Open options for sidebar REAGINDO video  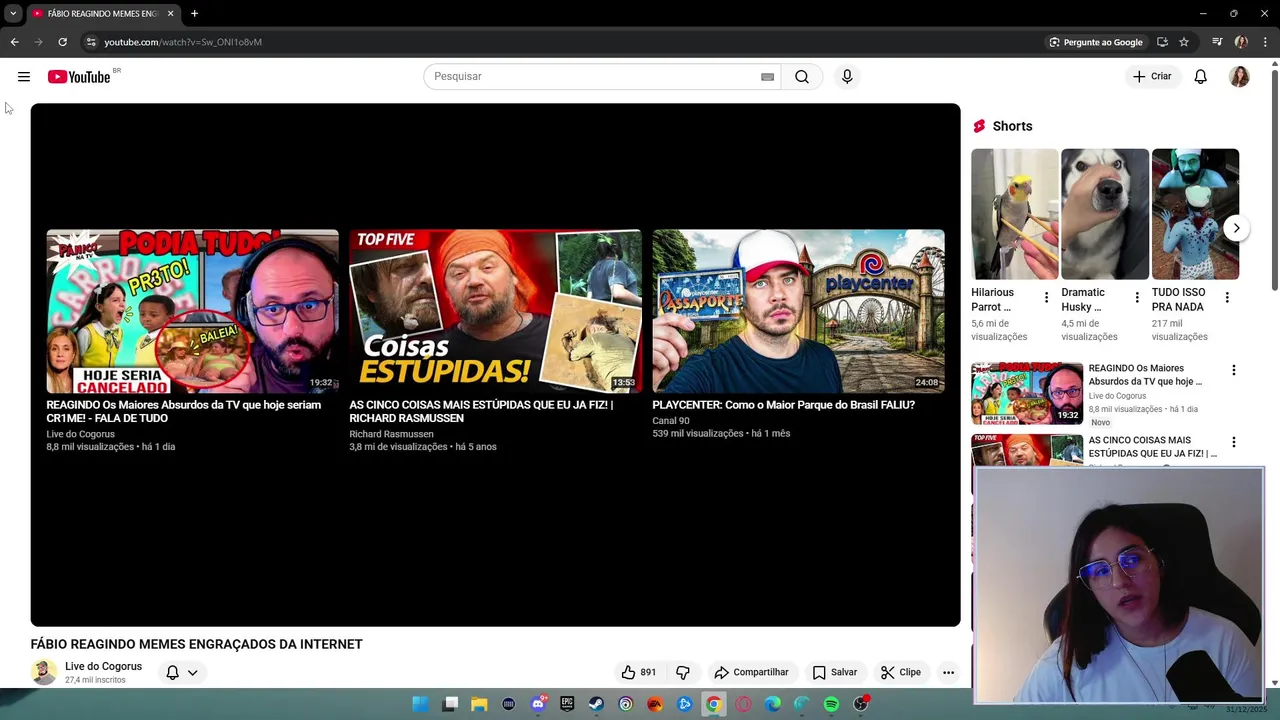(1233, 370)
